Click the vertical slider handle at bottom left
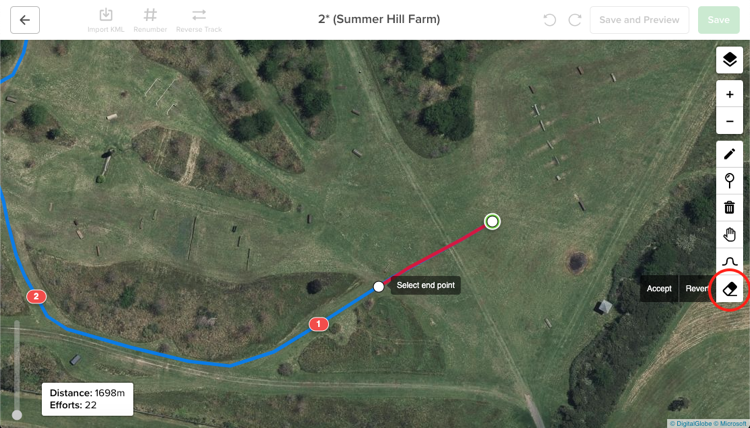750x428 pixels. tap(17, 415)
